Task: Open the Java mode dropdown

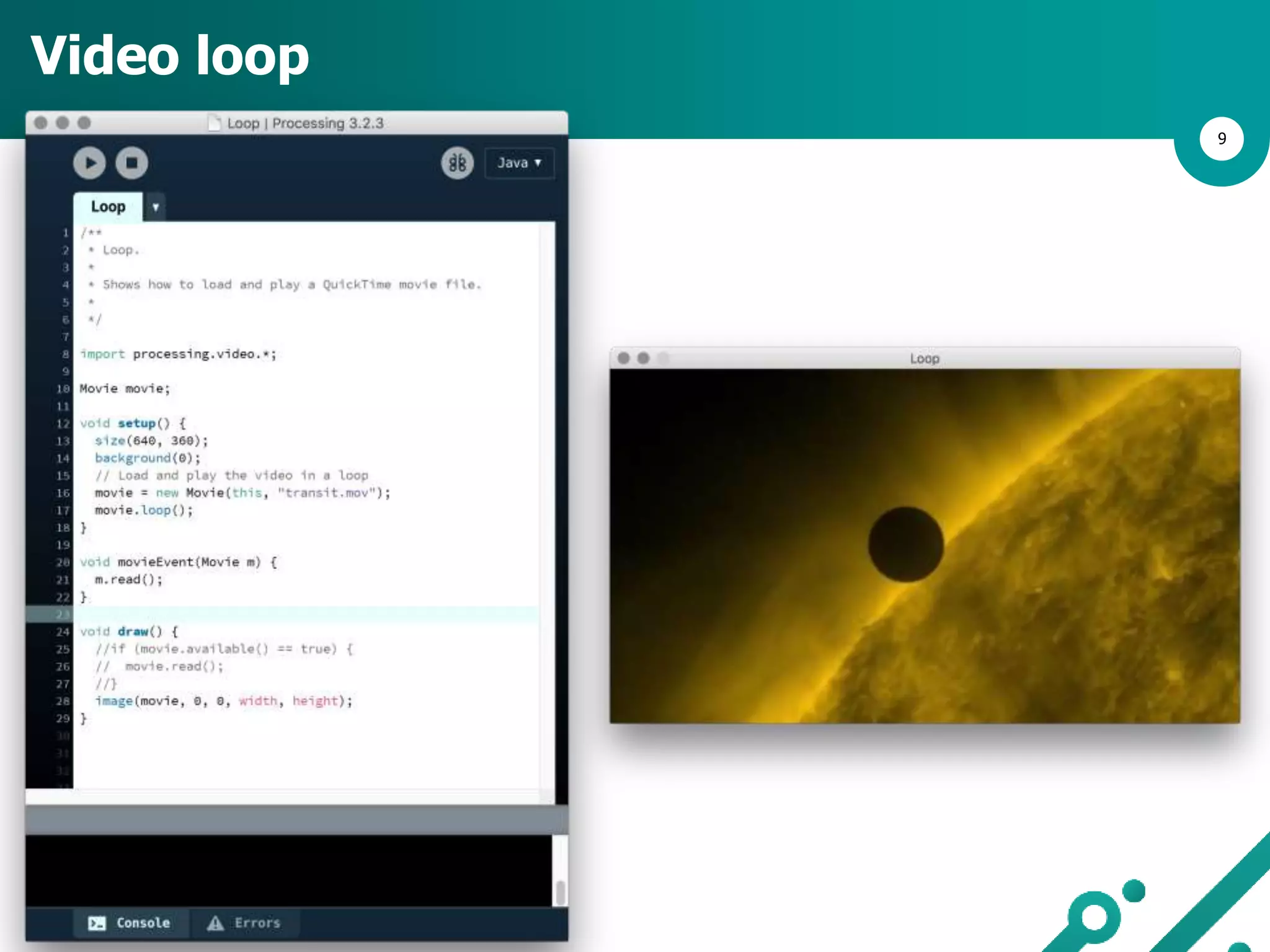Action: coord(519,163)
